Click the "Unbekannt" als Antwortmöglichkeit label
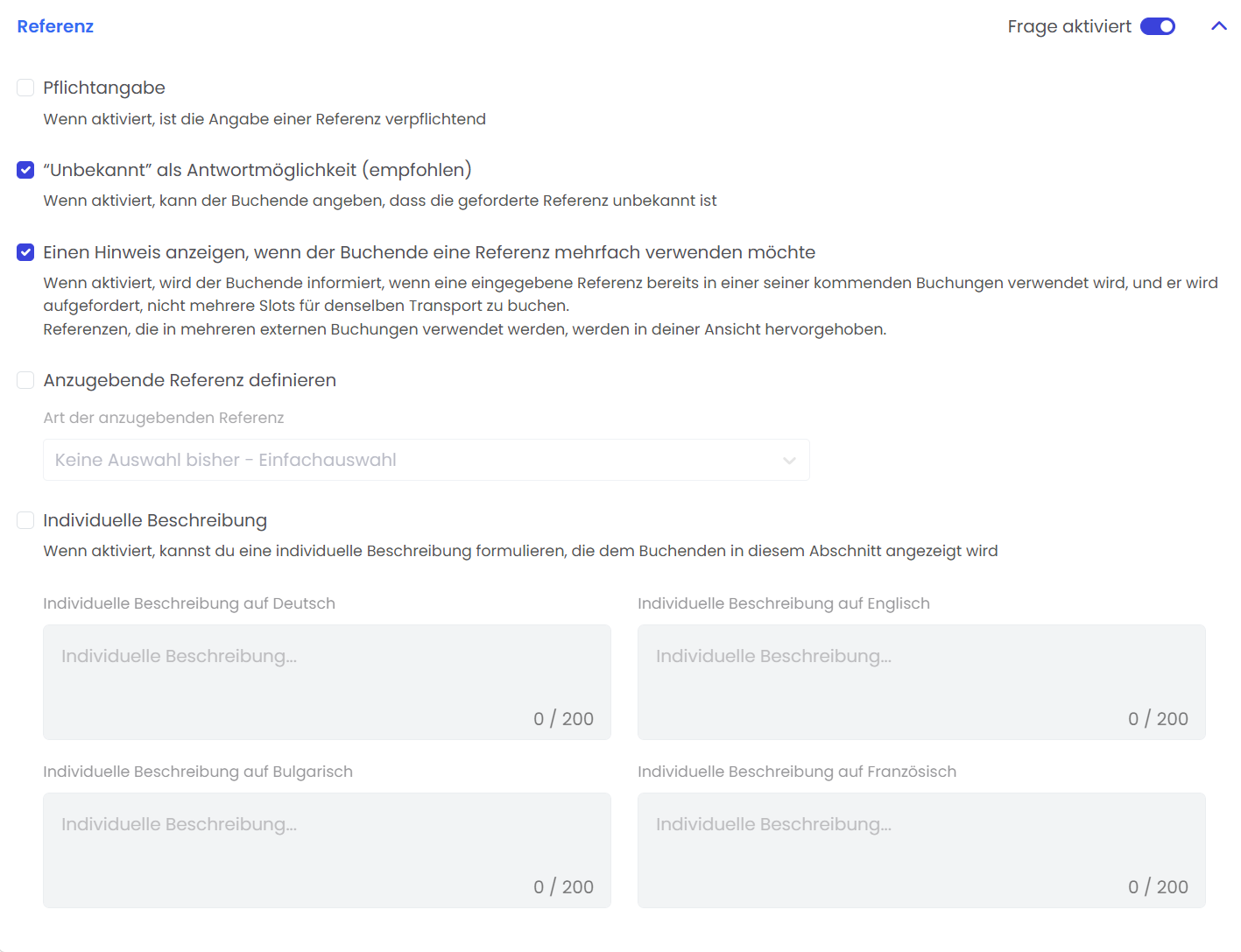 [x=257, y=170]
